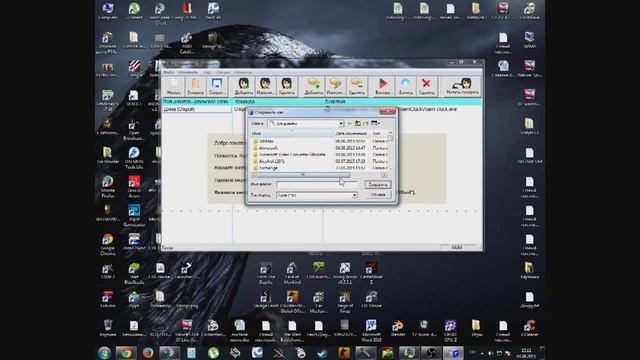
Task: Click the blue Запись record icon
Action: 405,86
